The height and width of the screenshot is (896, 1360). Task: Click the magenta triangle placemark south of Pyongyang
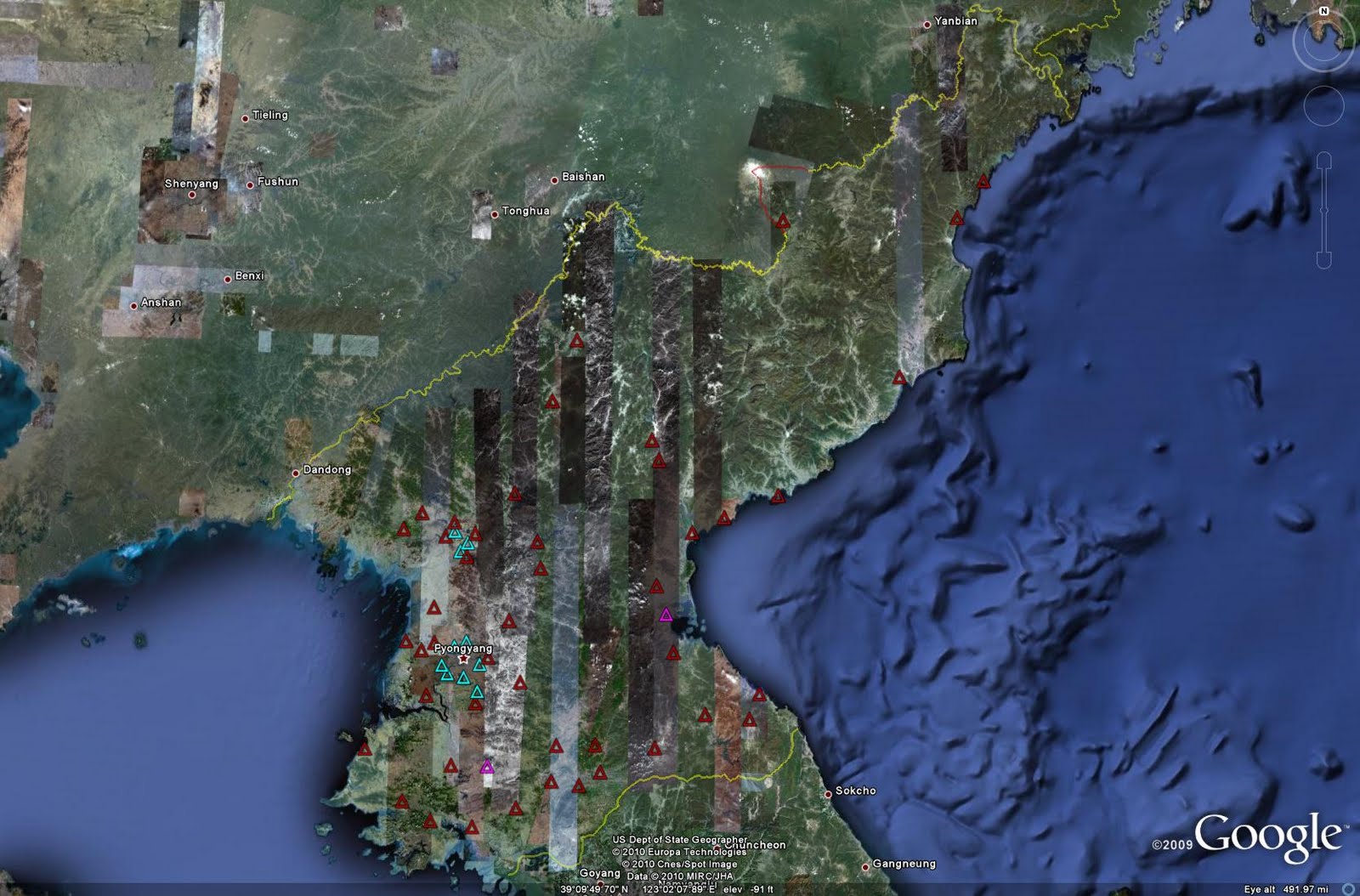488,768
